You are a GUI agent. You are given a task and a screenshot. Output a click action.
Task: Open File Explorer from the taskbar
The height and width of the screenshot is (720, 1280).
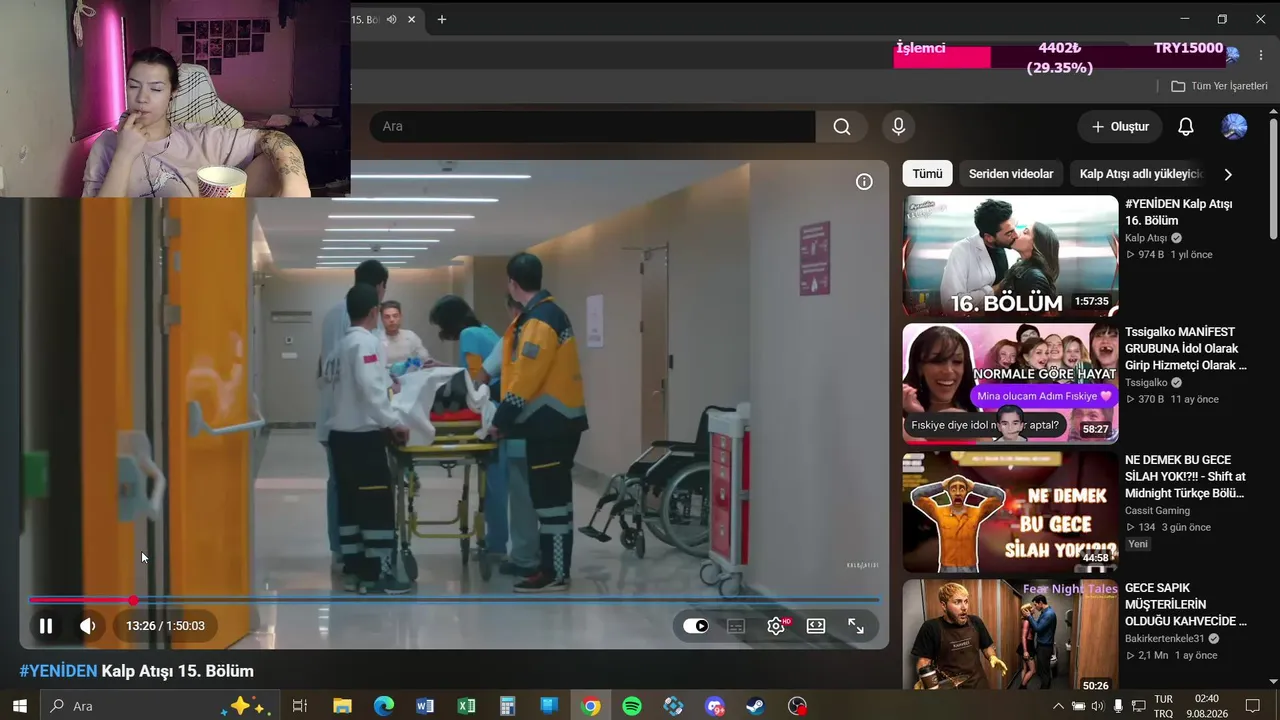point(342,706)
